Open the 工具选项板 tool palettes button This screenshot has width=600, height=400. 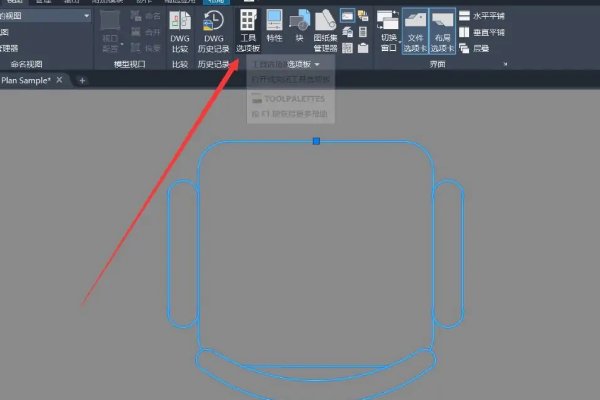click(246, 31)
